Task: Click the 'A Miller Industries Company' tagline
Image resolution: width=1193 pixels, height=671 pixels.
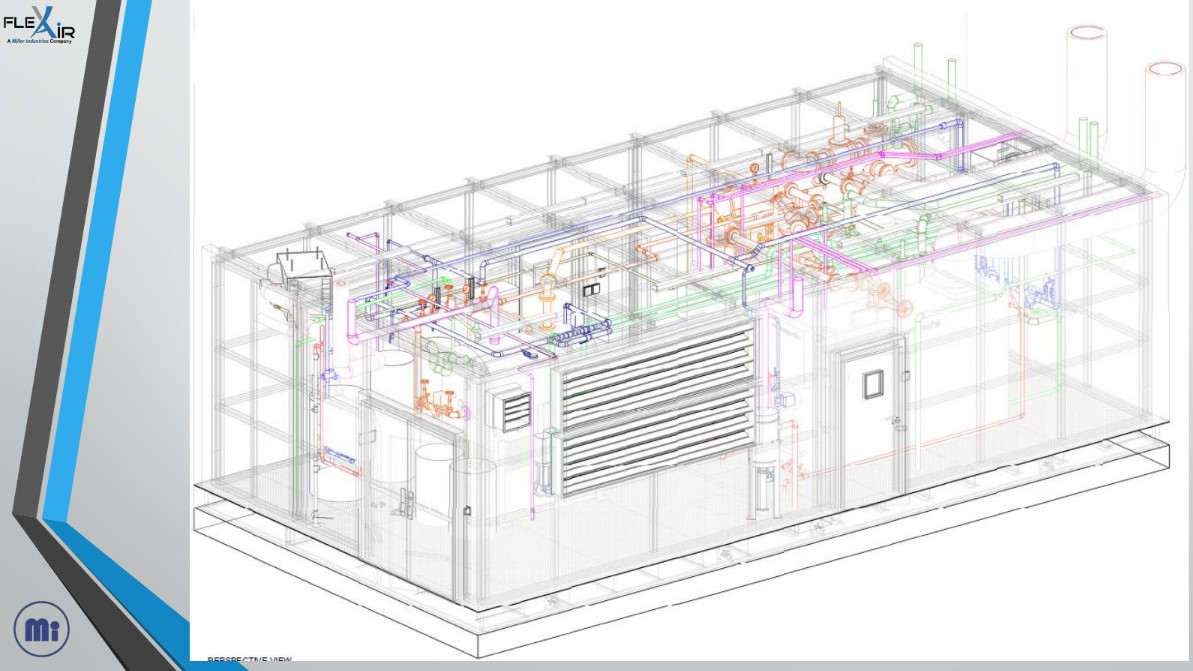Action: [x=40, y=41]
